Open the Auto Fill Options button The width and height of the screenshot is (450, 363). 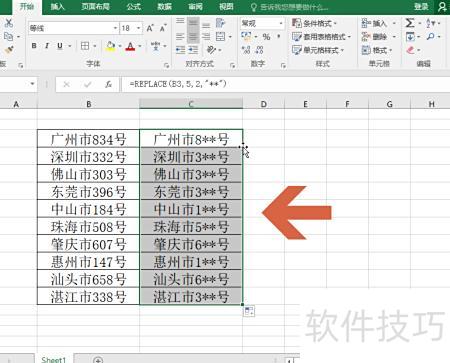pos(249,311)
